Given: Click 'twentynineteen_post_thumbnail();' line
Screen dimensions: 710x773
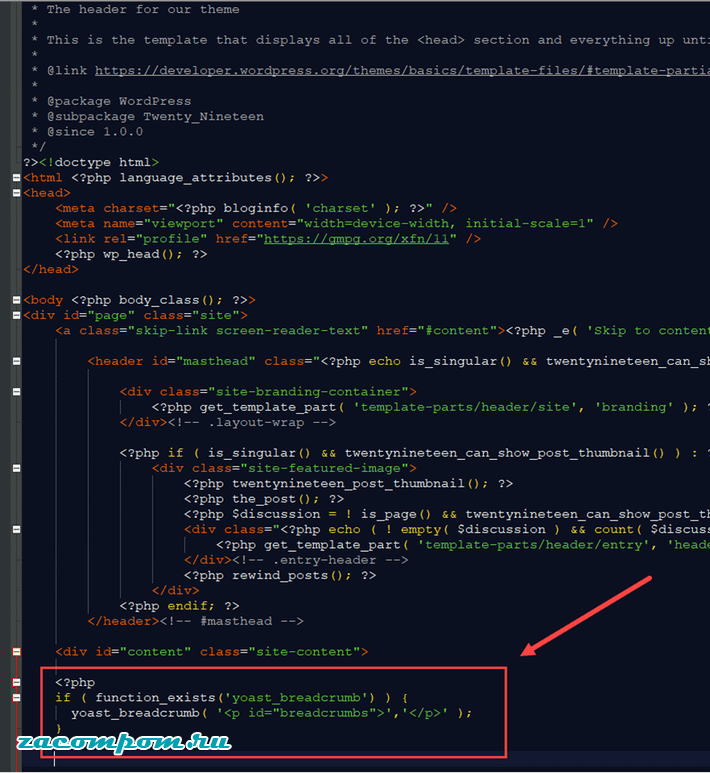Looking at the screenshot, I should click(348, 484).
